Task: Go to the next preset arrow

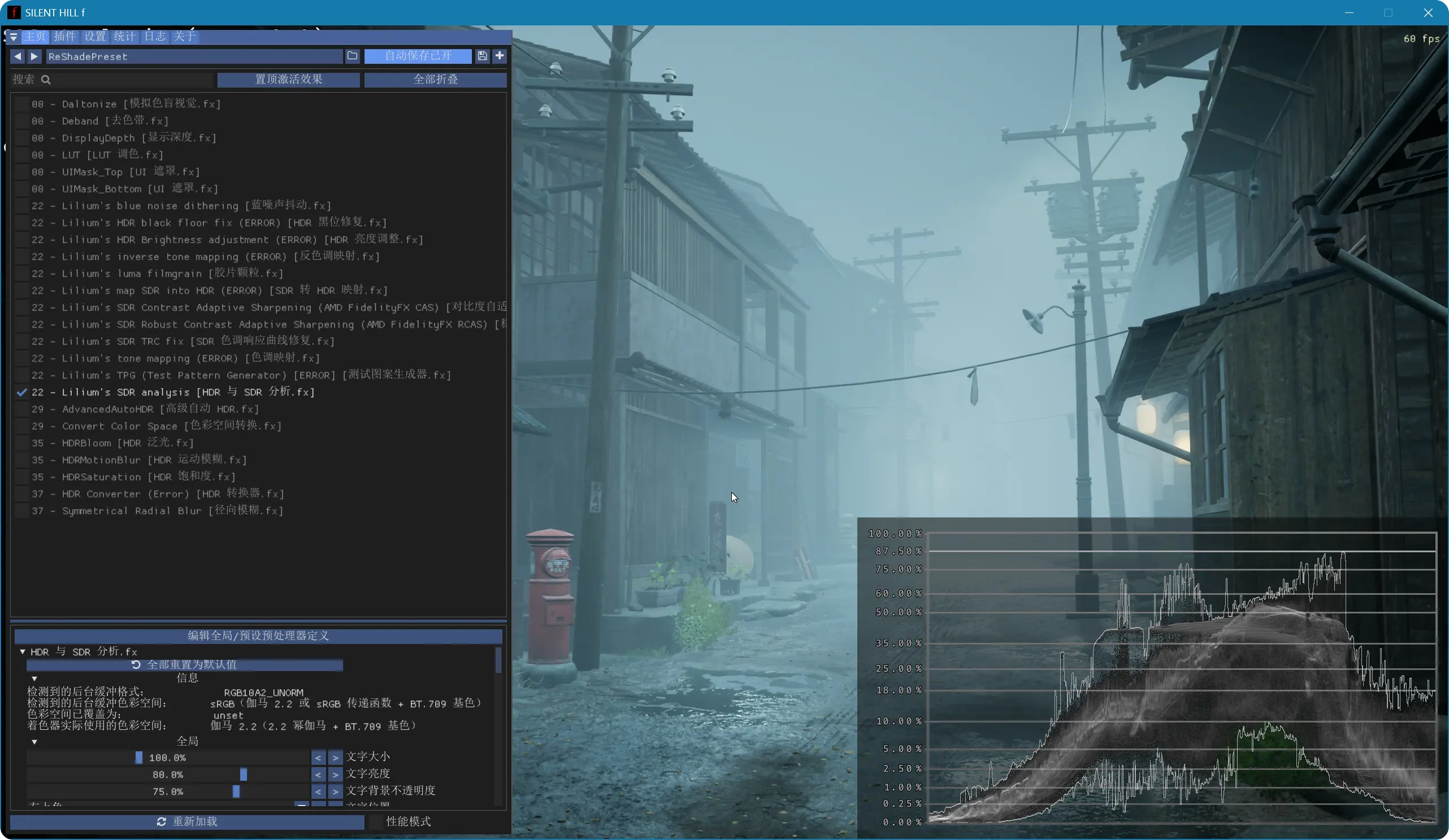Action: click(34, 56)
